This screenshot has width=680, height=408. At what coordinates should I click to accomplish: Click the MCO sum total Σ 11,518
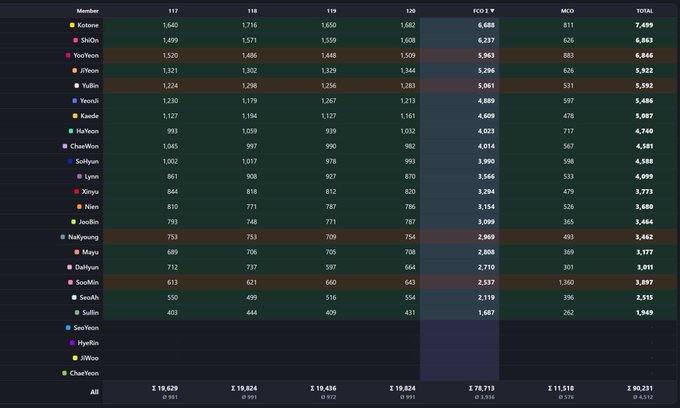(561, 388)
